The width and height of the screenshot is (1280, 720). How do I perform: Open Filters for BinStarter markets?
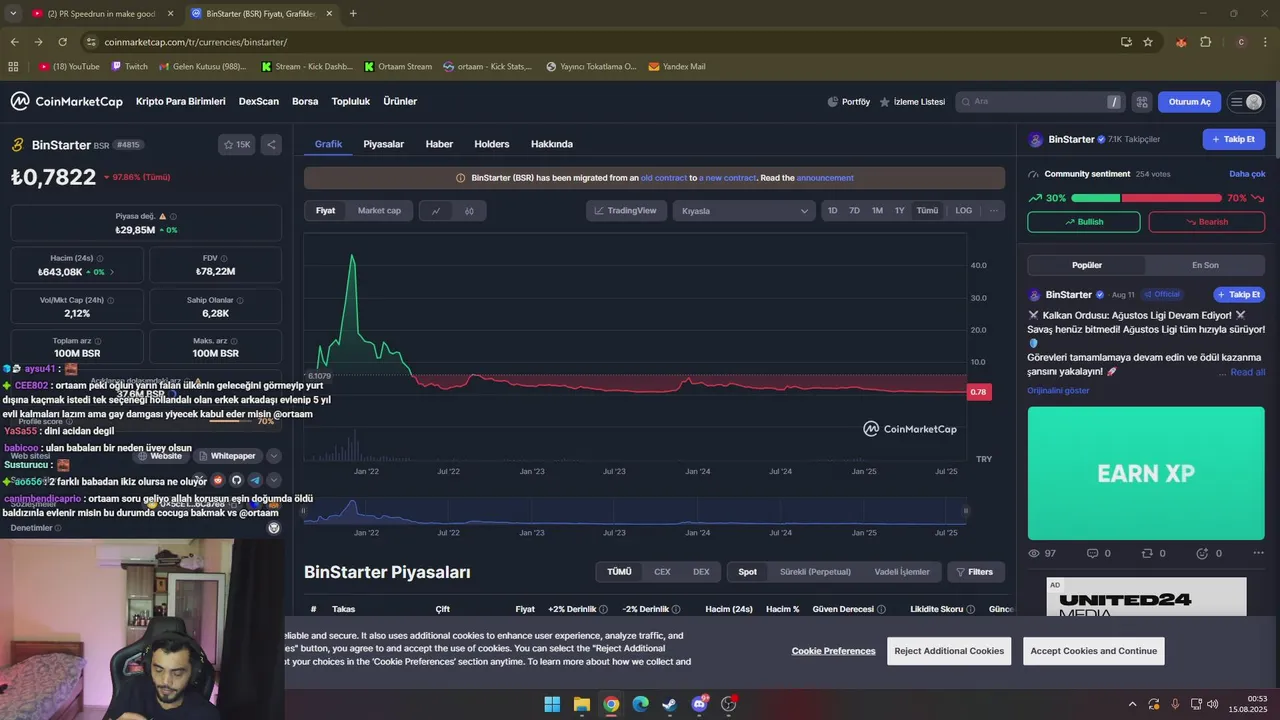point(975,572)
